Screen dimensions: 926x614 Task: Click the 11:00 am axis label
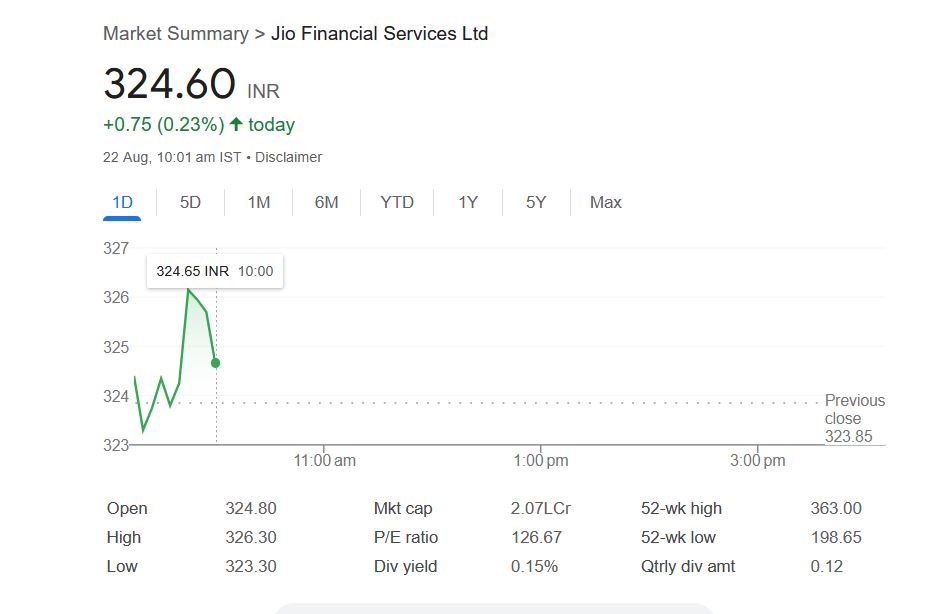[x=324, y=461]
